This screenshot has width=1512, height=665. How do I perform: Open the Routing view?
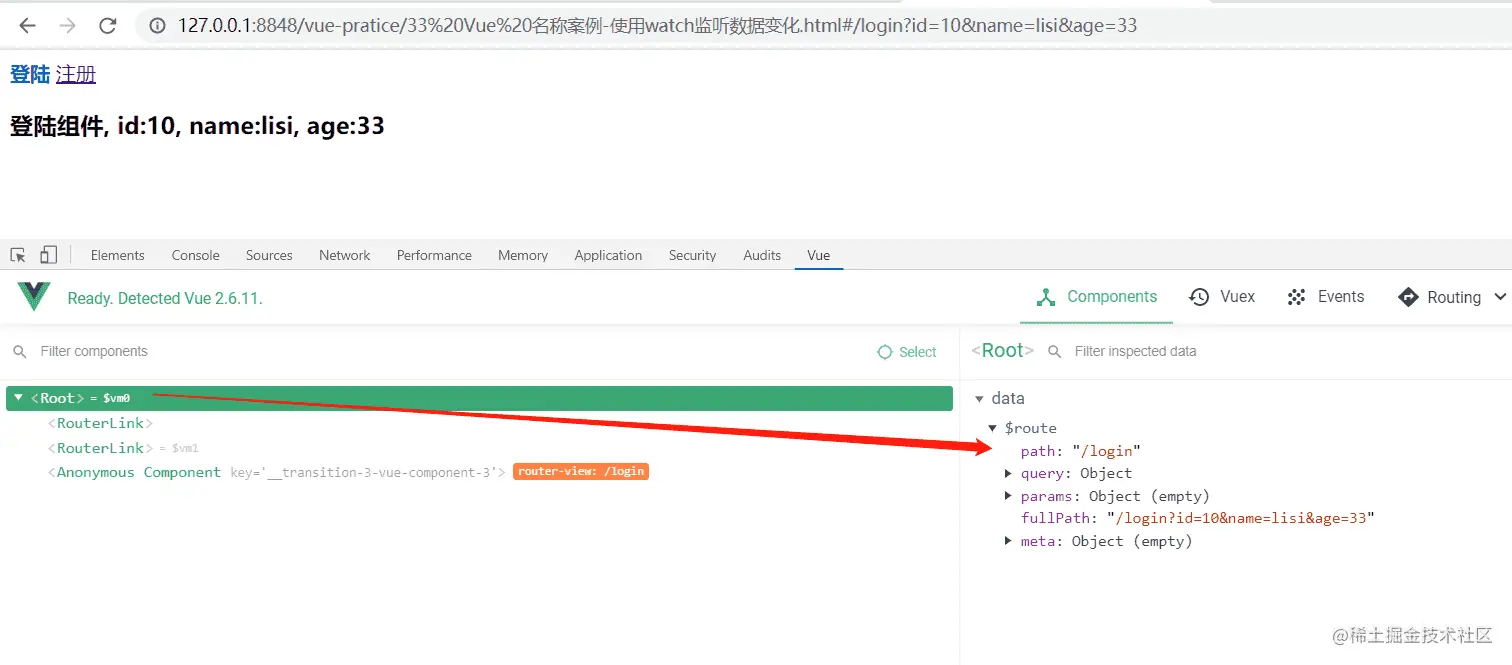pos(1439,297)
